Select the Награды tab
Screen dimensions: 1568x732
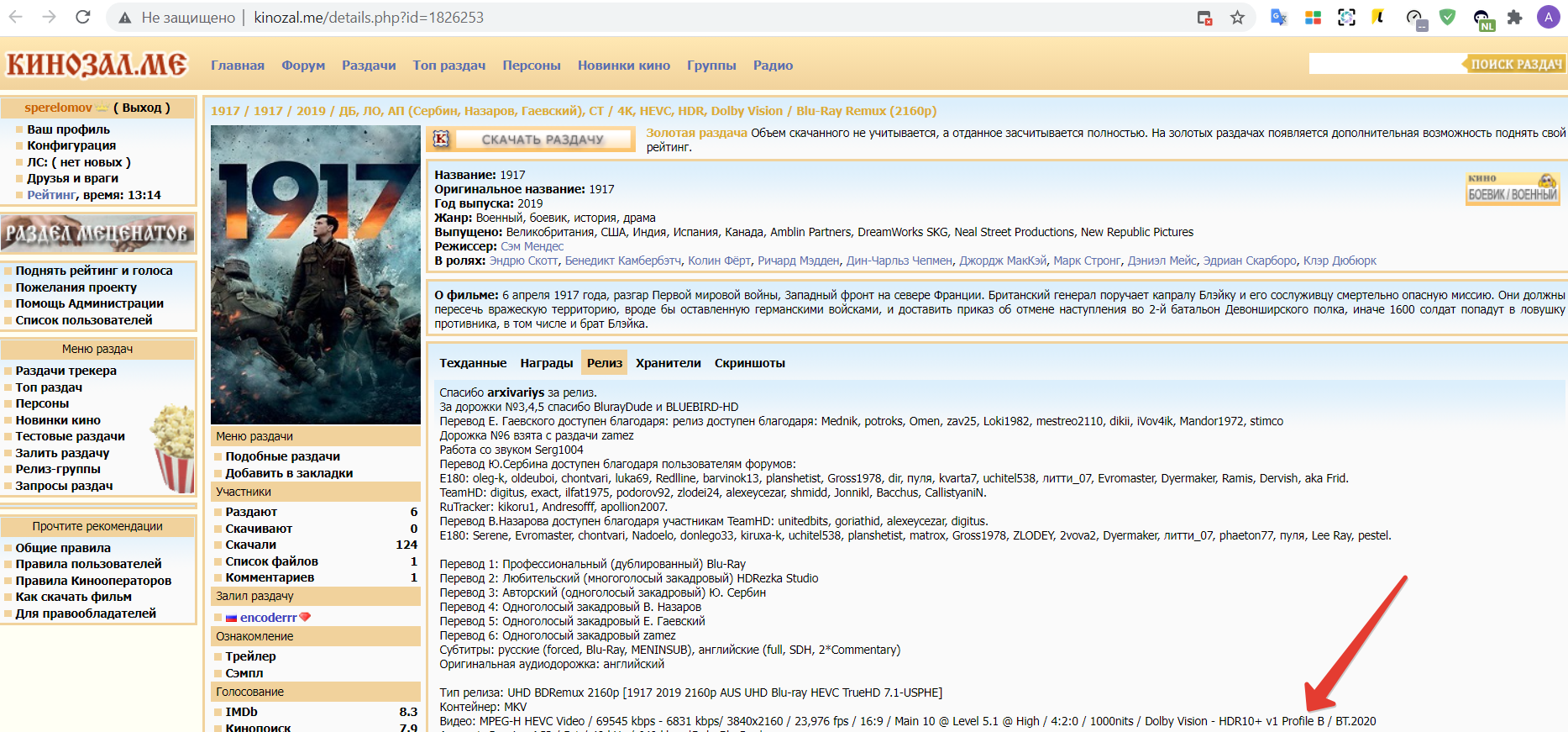546,363
